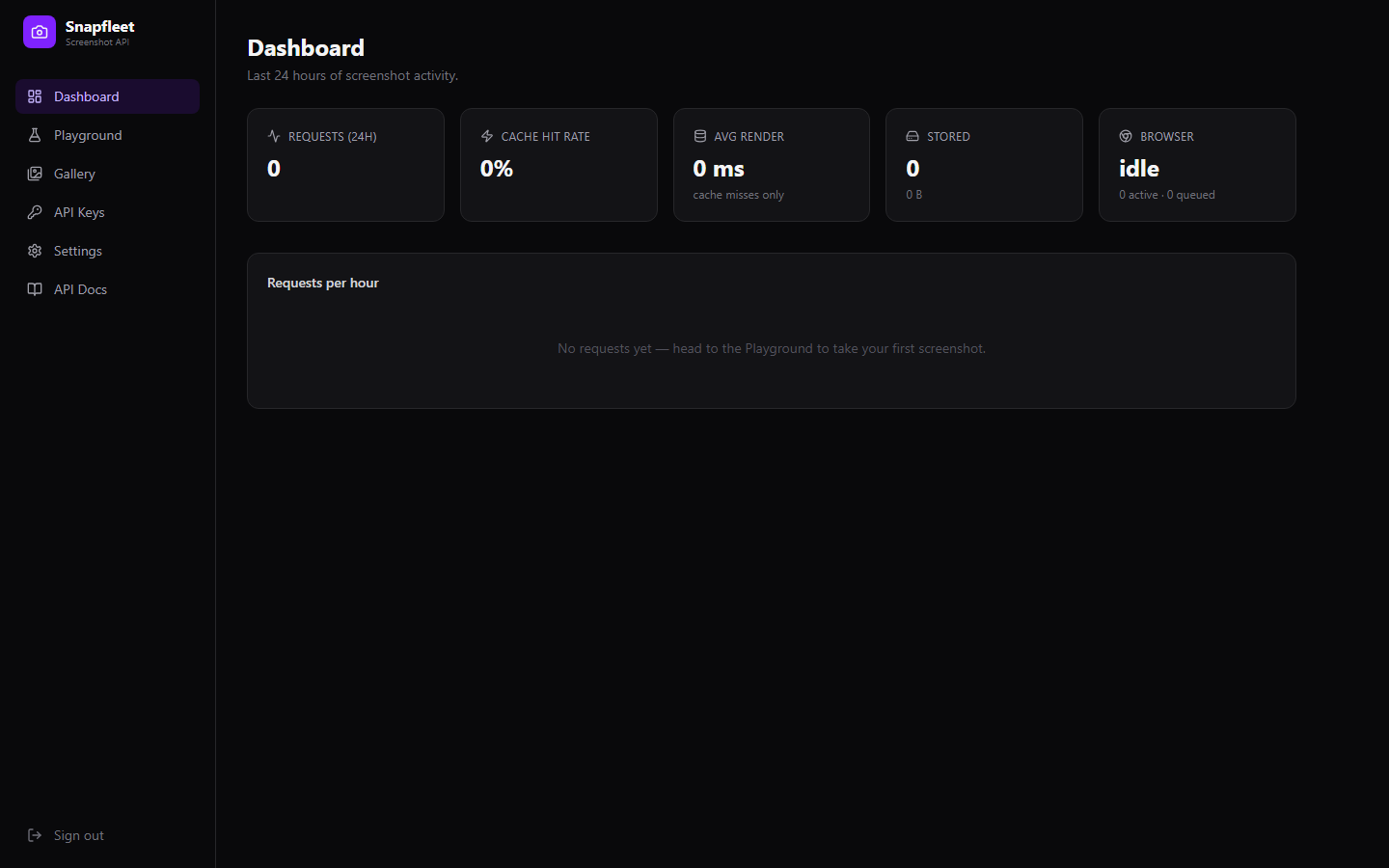Image resolution: width=1389 pixels, height=868 pixels.
Task: Click the Gallery images icon
Action: click(35, 174)
